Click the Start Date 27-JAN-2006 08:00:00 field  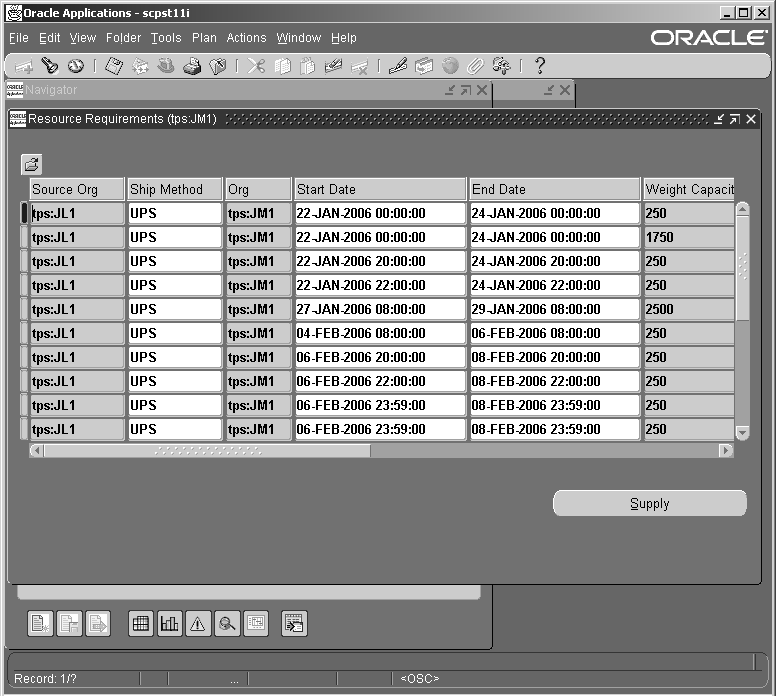(380, 309)
